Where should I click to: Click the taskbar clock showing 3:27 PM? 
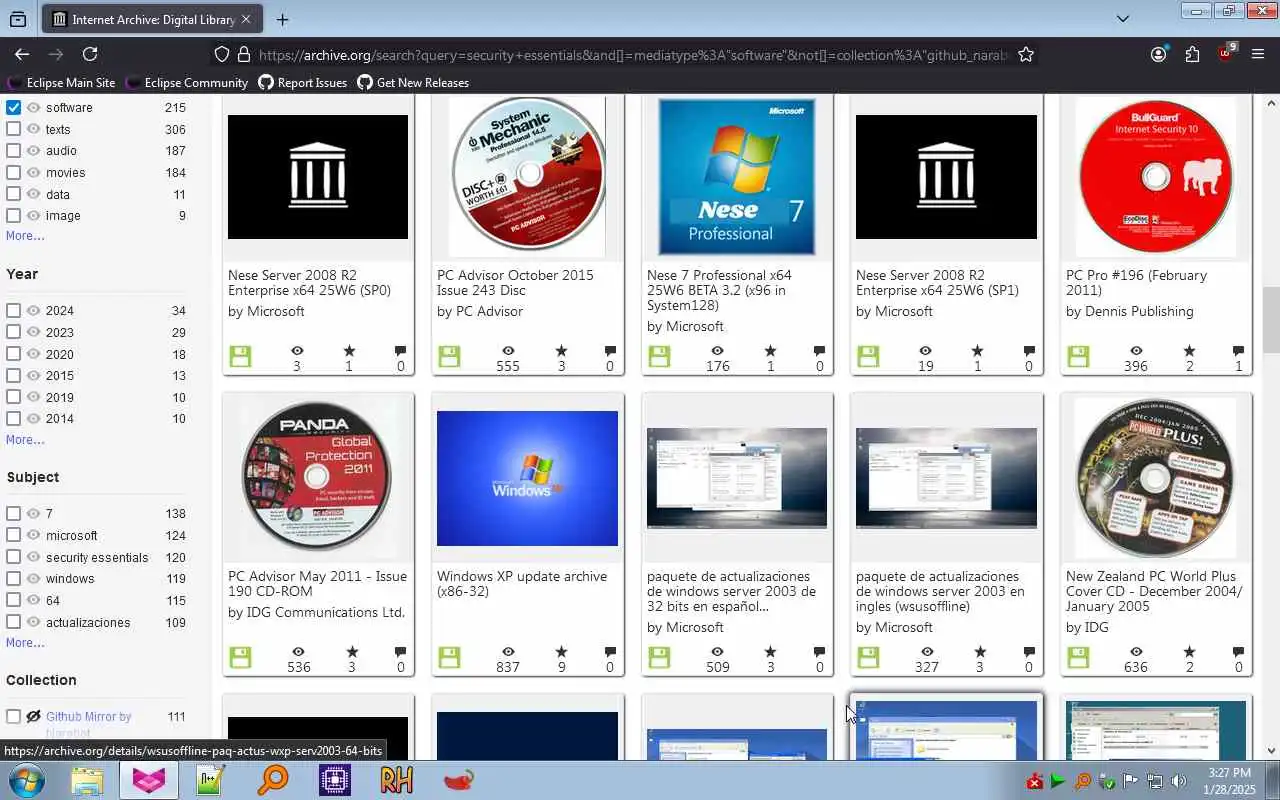pos(1229,781)
